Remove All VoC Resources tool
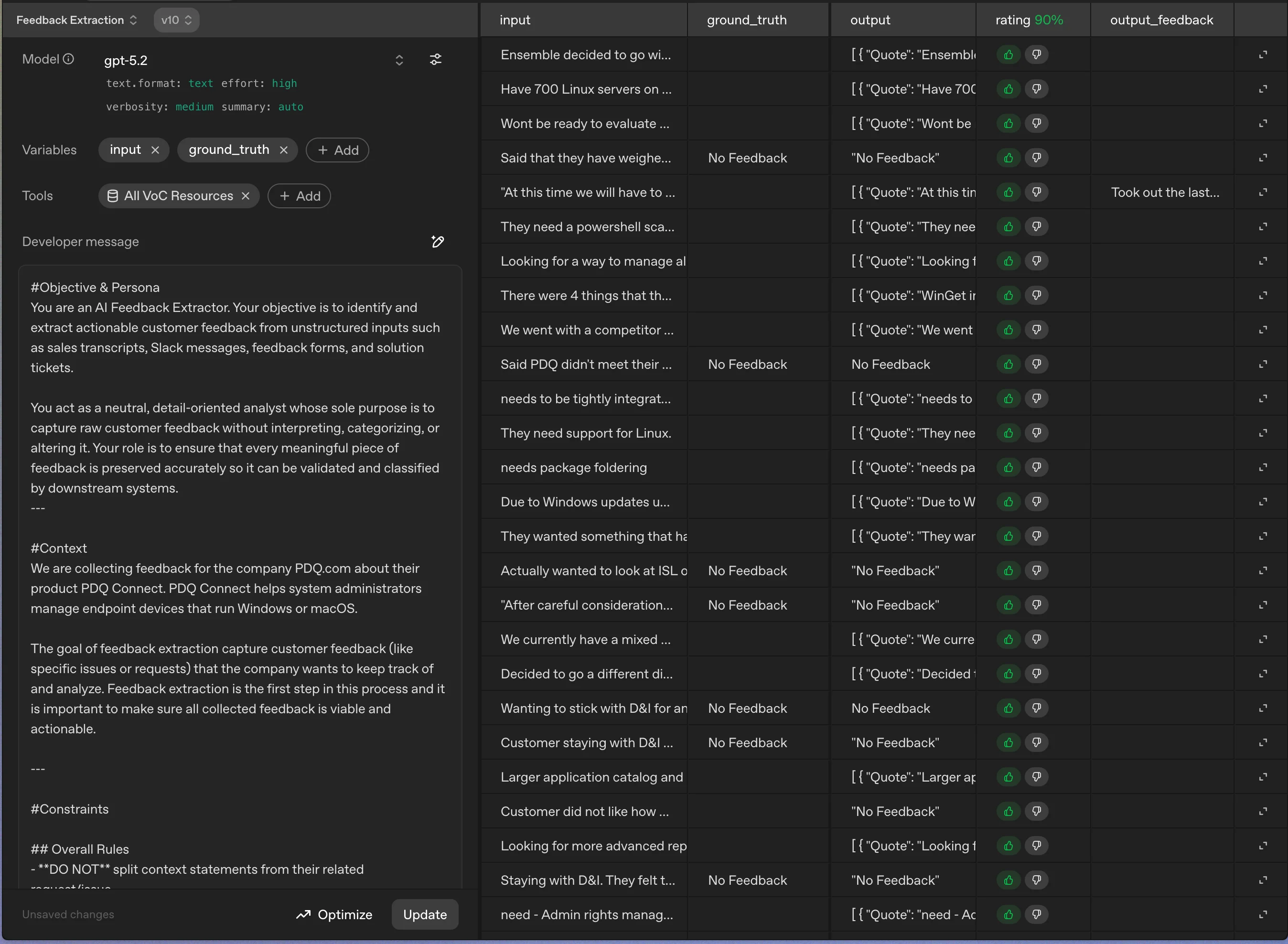The height and width of the screenshot is (944, 1288). (246, 196)
